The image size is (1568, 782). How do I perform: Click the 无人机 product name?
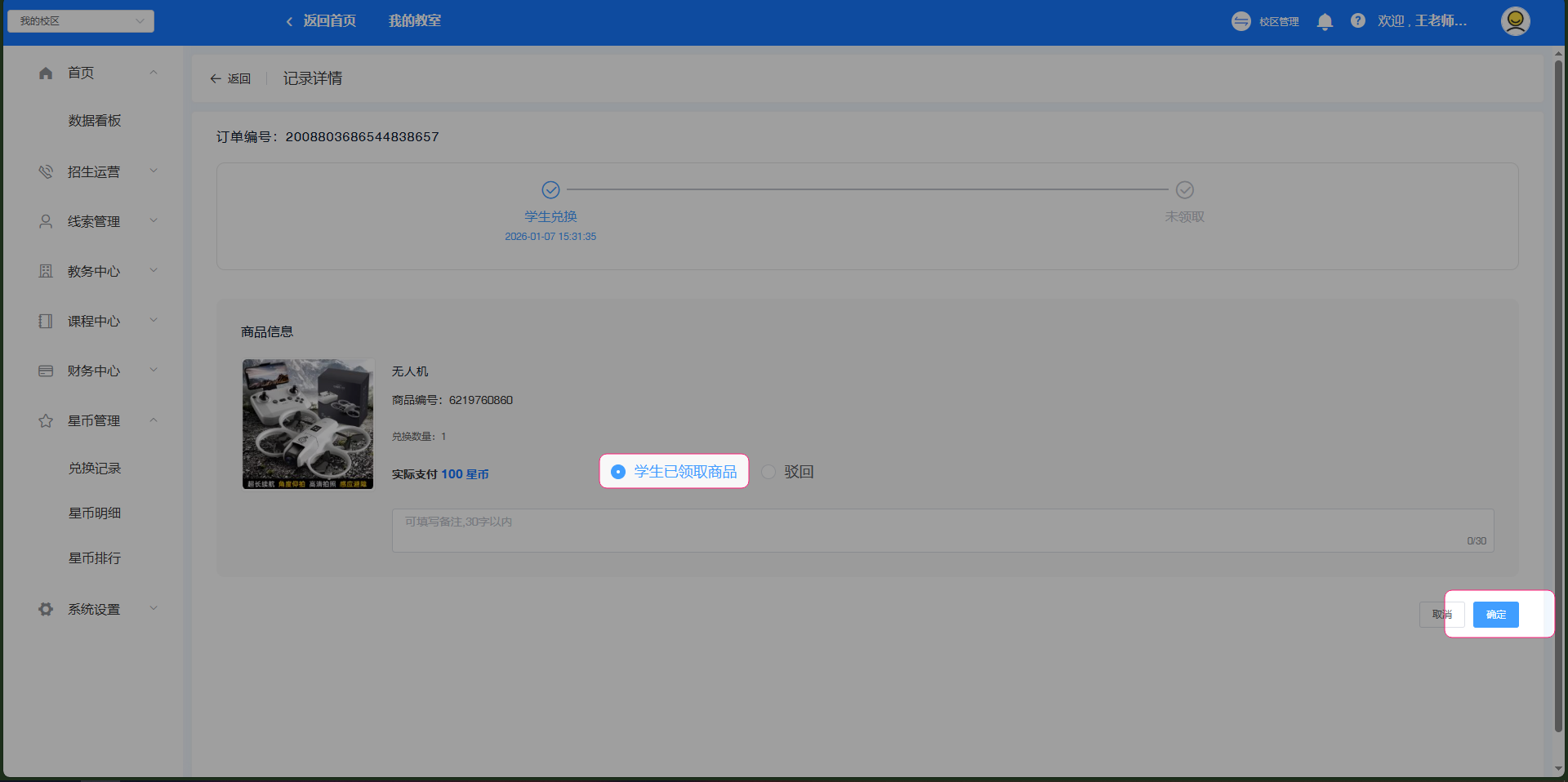pos(410,371)
